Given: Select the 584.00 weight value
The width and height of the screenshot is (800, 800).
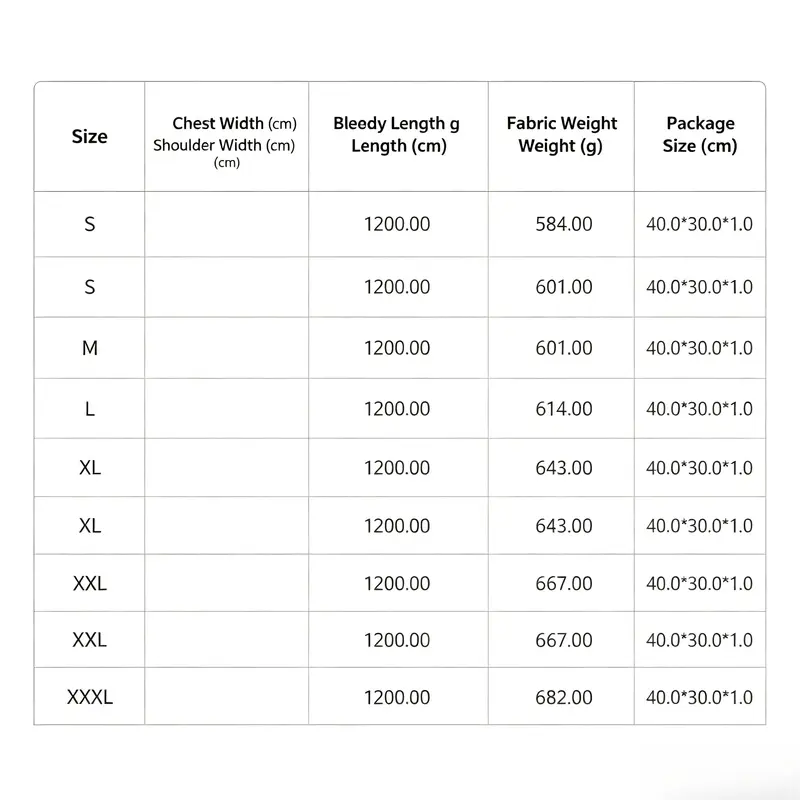Looking at the screenshot, I should [x=564, y=224].
